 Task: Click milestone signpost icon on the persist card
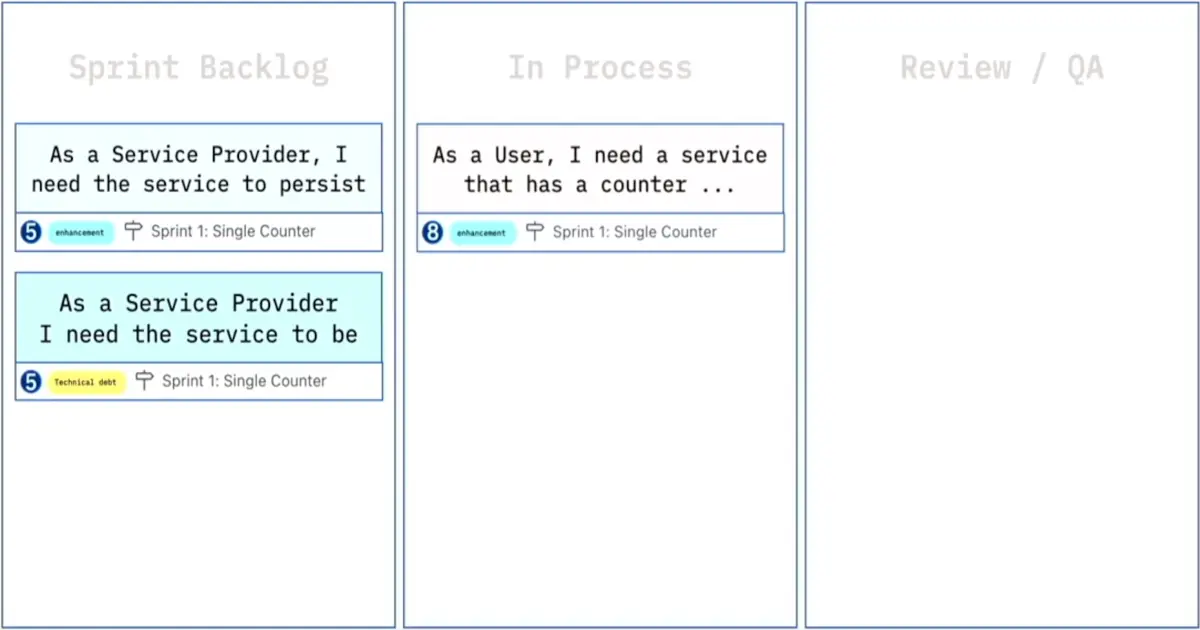tap(134, 232)
